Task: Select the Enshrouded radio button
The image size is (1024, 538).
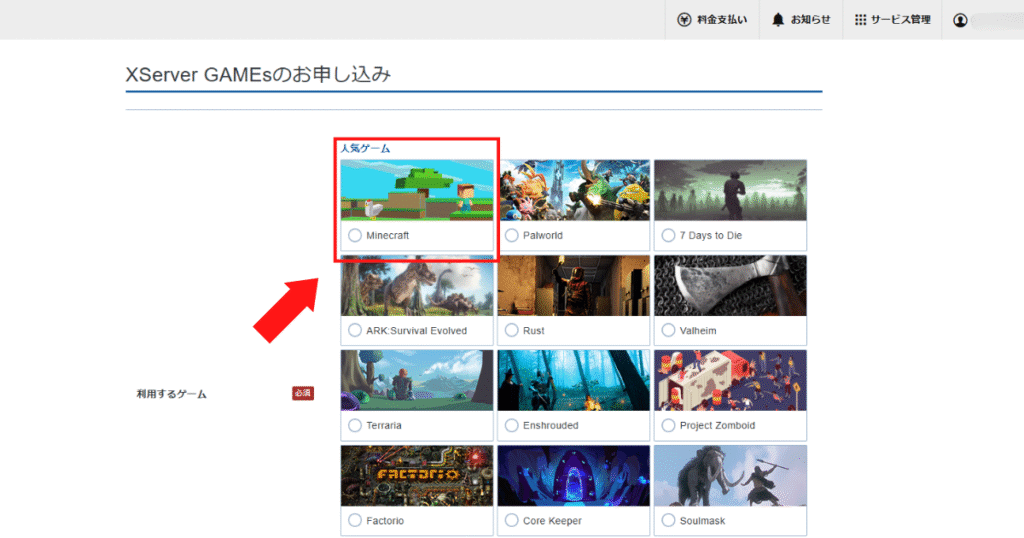Action: point(511,425)
